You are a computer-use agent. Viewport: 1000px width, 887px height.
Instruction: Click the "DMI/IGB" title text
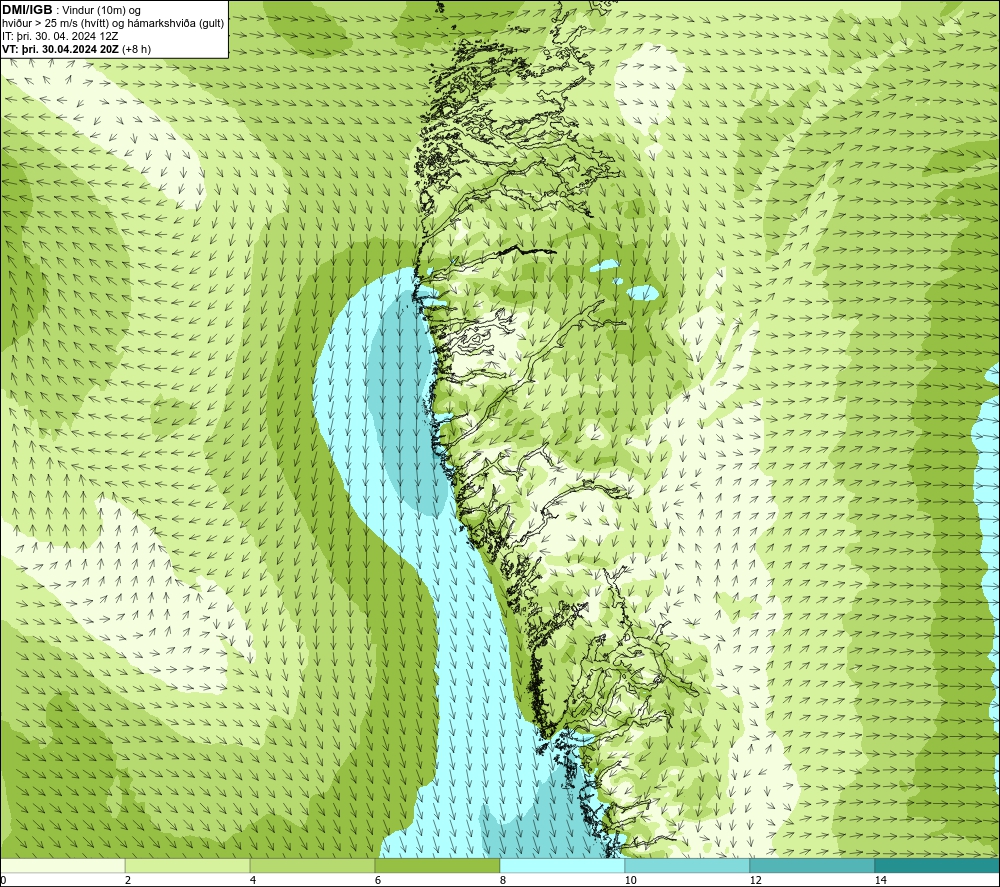[x=27, y=10]
